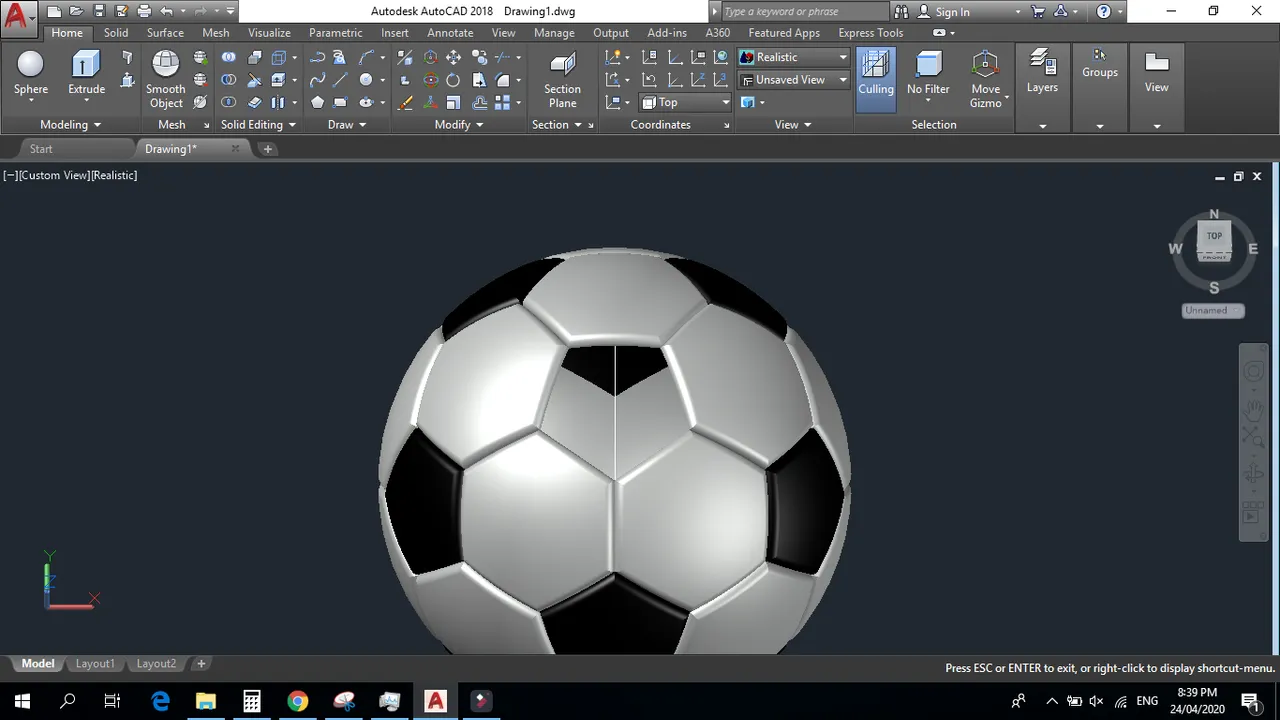The width and height of the screenshot is (1280, 720).
Task: Expand the Modeling panel
Action: click(71, 125)
